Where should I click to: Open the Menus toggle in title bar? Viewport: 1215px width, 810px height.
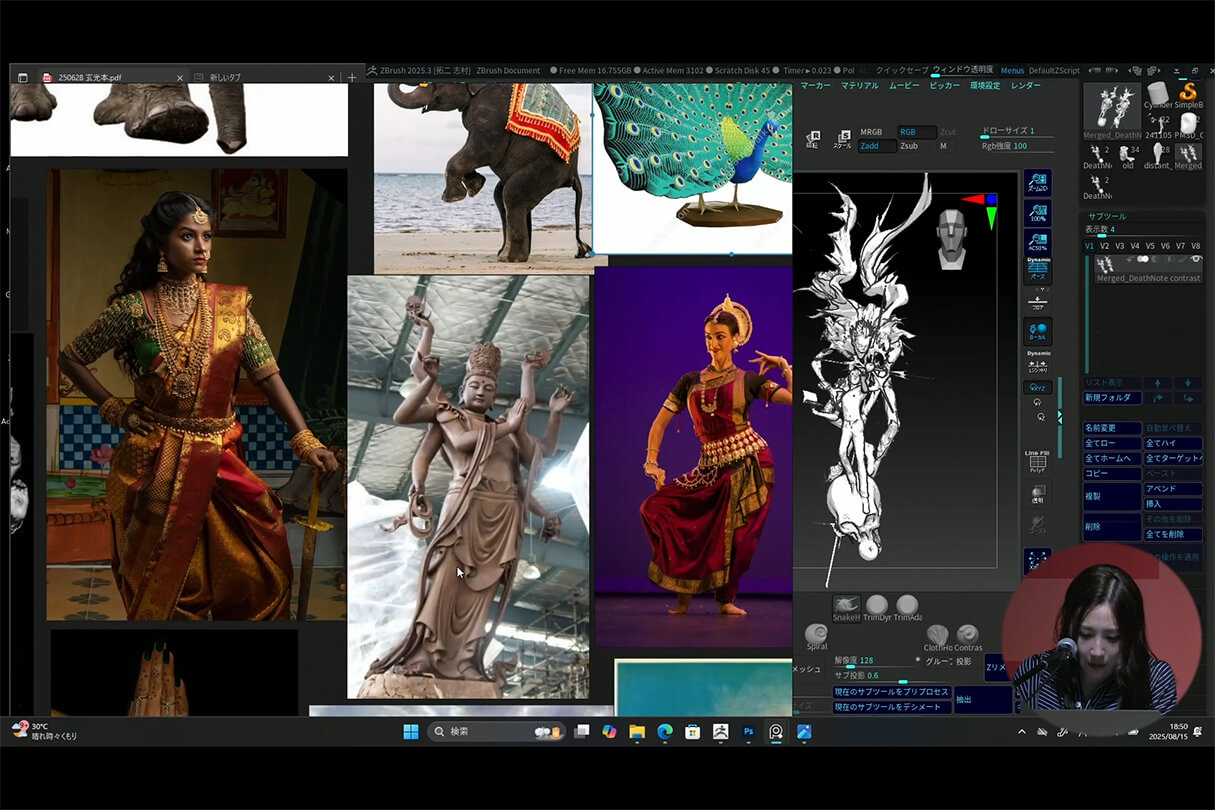[1011, 70]
